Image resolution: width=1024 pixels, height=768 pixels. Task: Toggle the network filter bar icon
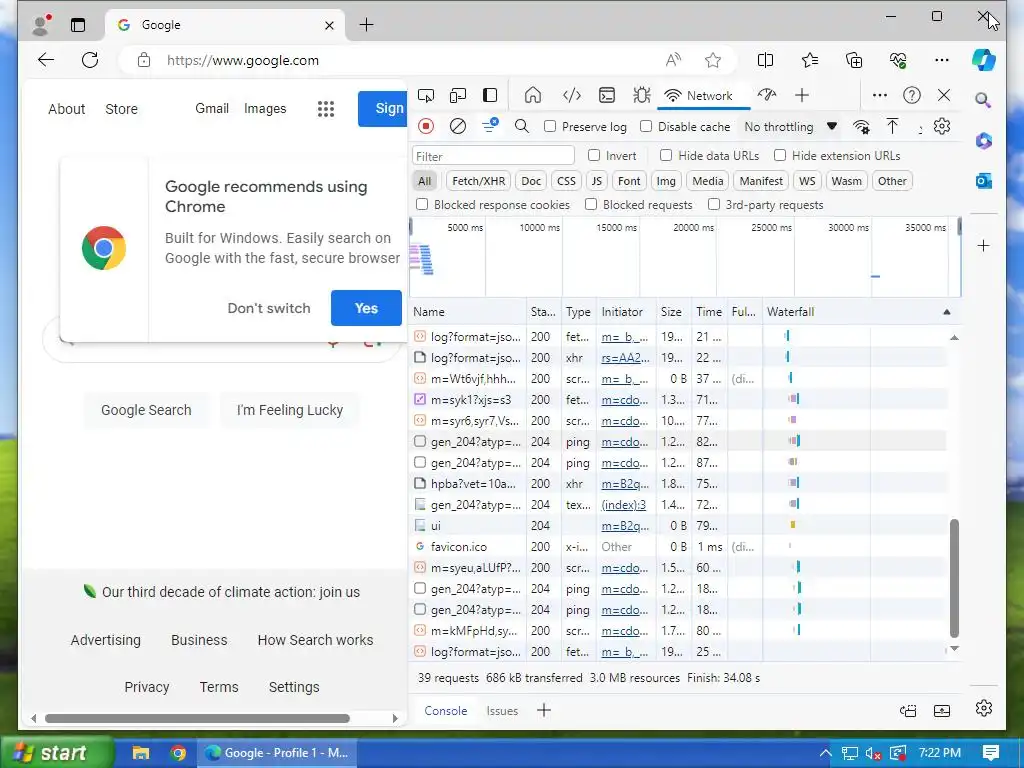[x=490, y=125]
